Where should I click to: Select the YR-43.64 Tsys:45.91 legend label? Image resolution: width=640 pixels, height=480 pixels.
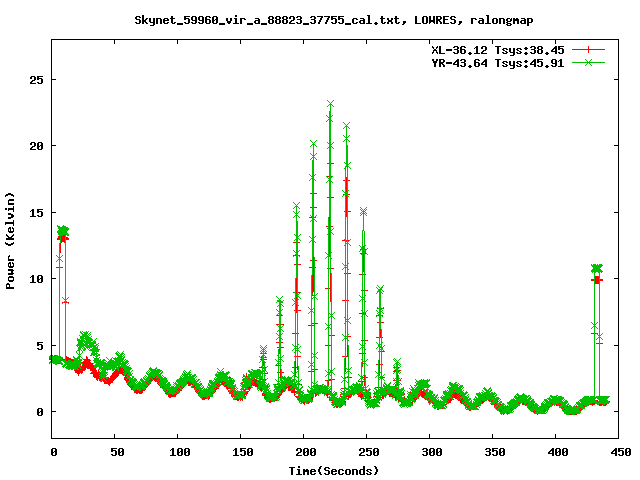click(x=498, y=63)
